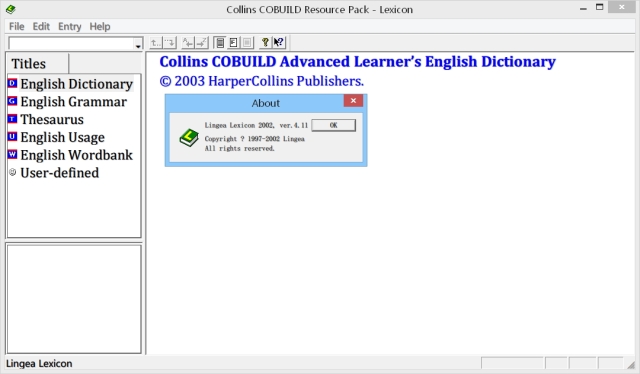Activate the context help cursor icon
The image size is (640, 374).
point(279,42)
